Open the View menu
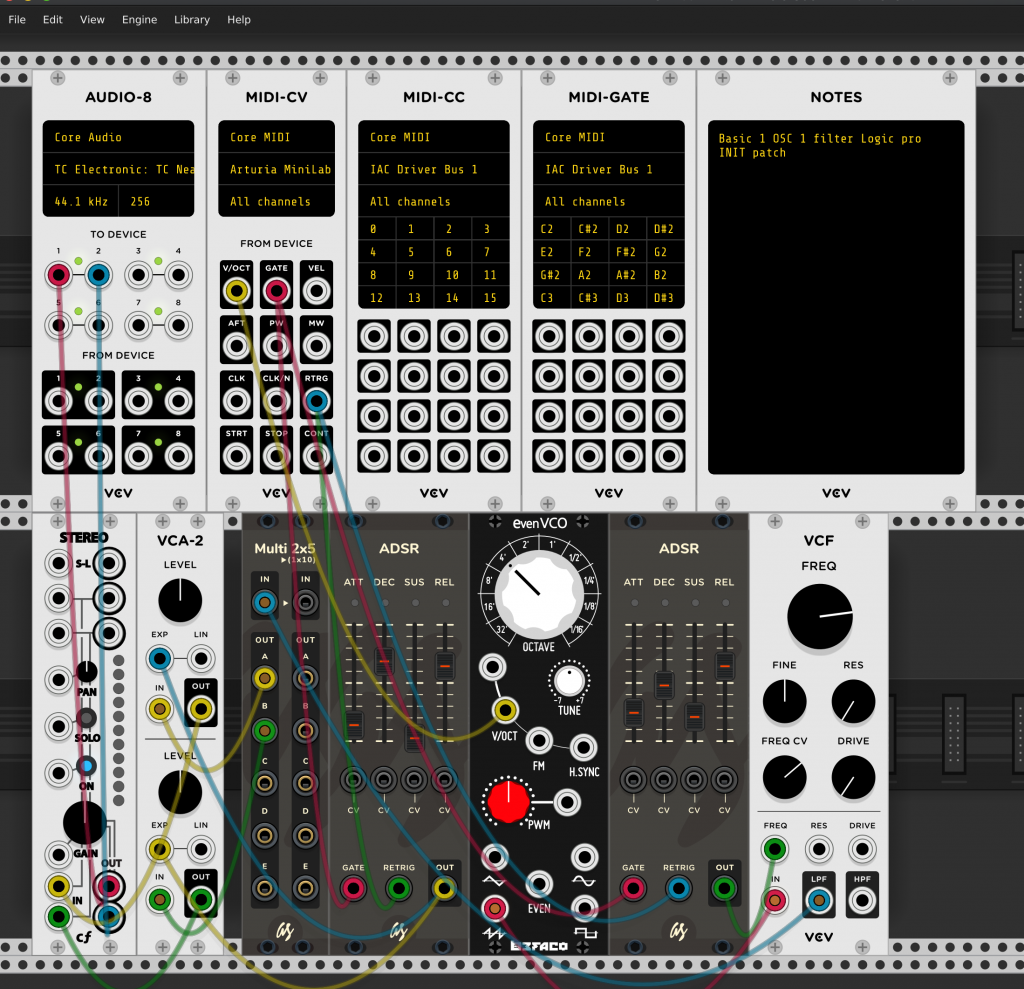This screenshot has height=989, width=1024. tap(92, 20)
